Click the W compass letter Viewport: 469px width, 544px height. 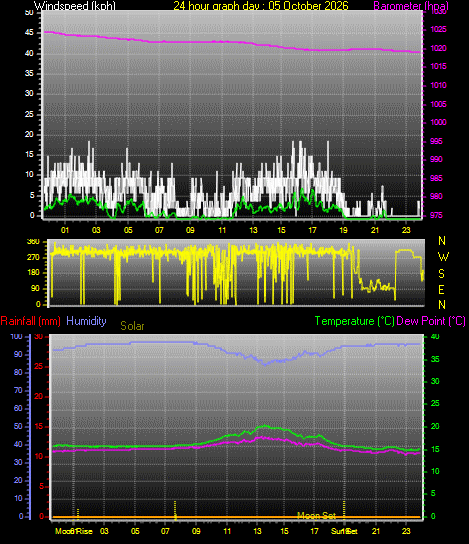click(x=443, y=257)
